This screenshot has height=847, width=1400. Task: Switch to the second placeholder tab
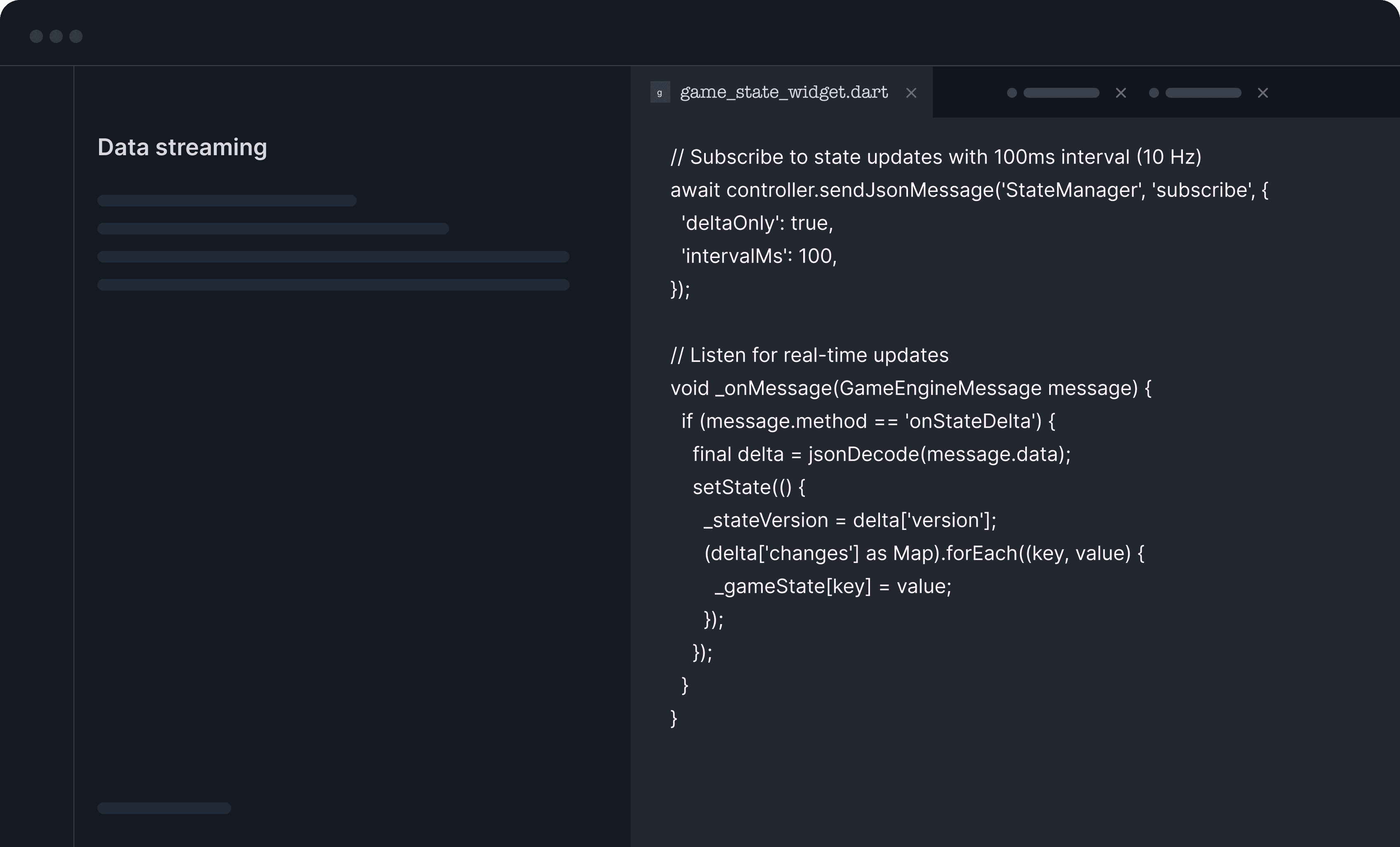pyautogui.click(x=1061, y=92)
